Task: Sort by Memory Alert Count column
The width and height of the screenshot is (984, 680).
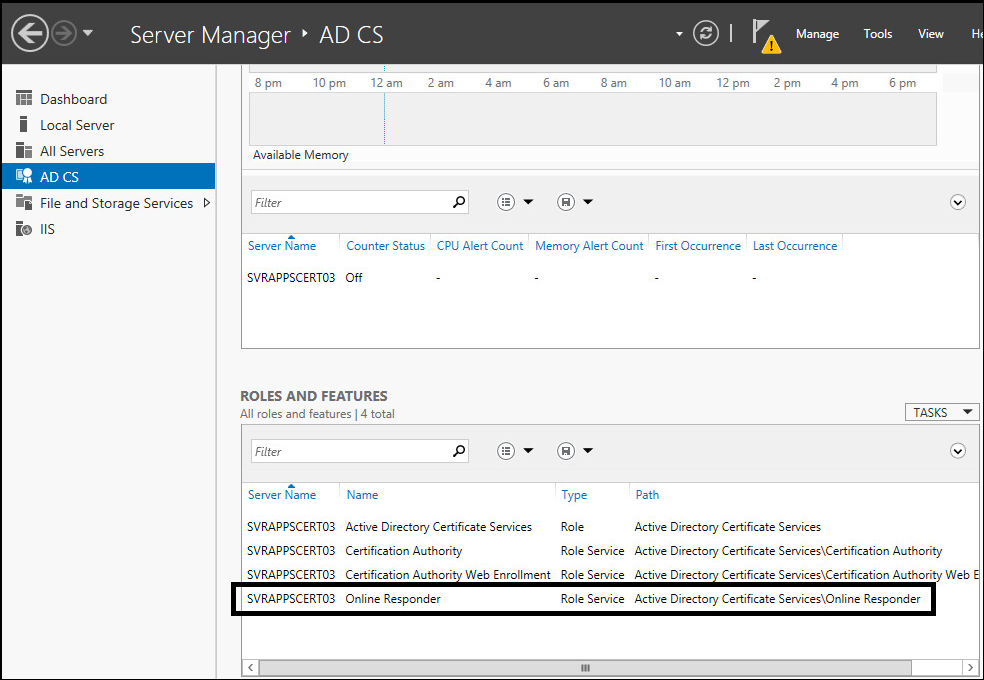Action: (x=589, y=246)
